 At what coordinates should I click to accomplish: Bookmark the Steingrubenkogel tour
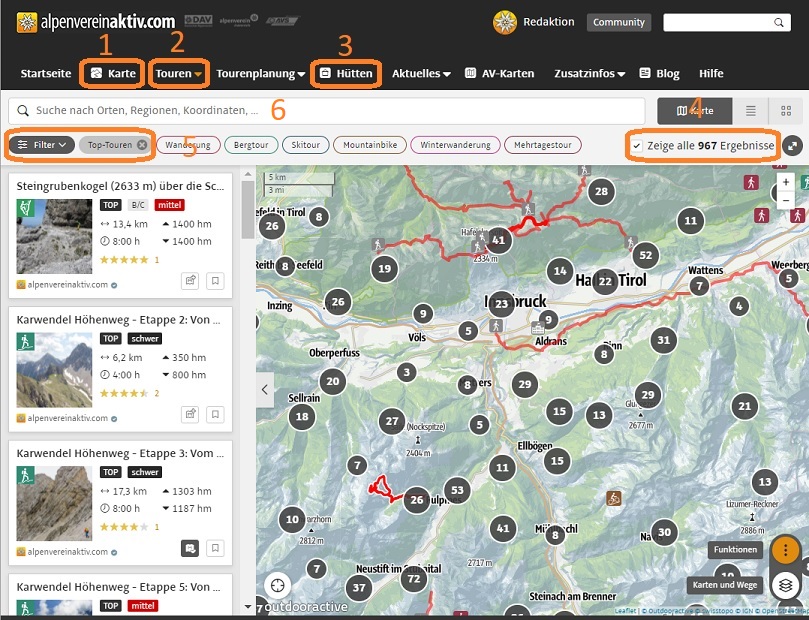point(215,281)
